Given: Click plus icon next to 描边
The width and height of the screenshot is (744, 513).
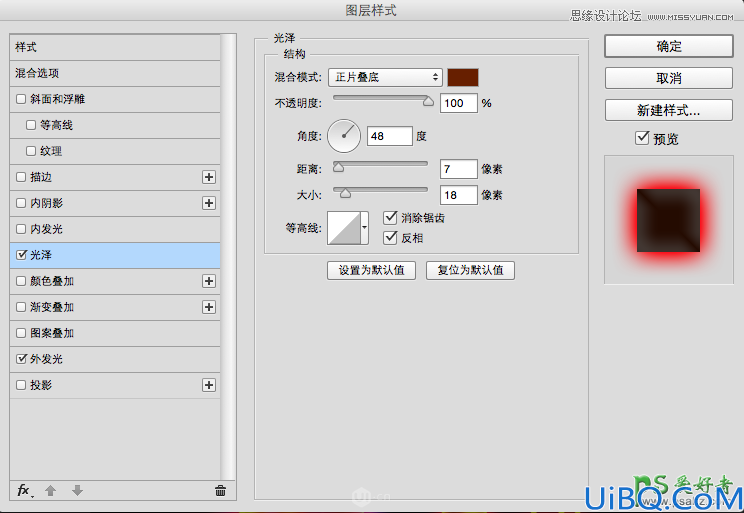Looking at the screenshot, I should click(209, 177).
